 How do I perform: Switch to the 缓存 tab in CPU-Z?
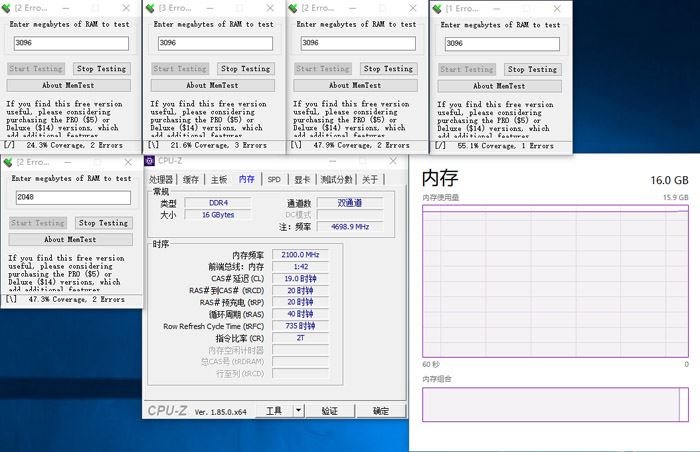(191, 180)
